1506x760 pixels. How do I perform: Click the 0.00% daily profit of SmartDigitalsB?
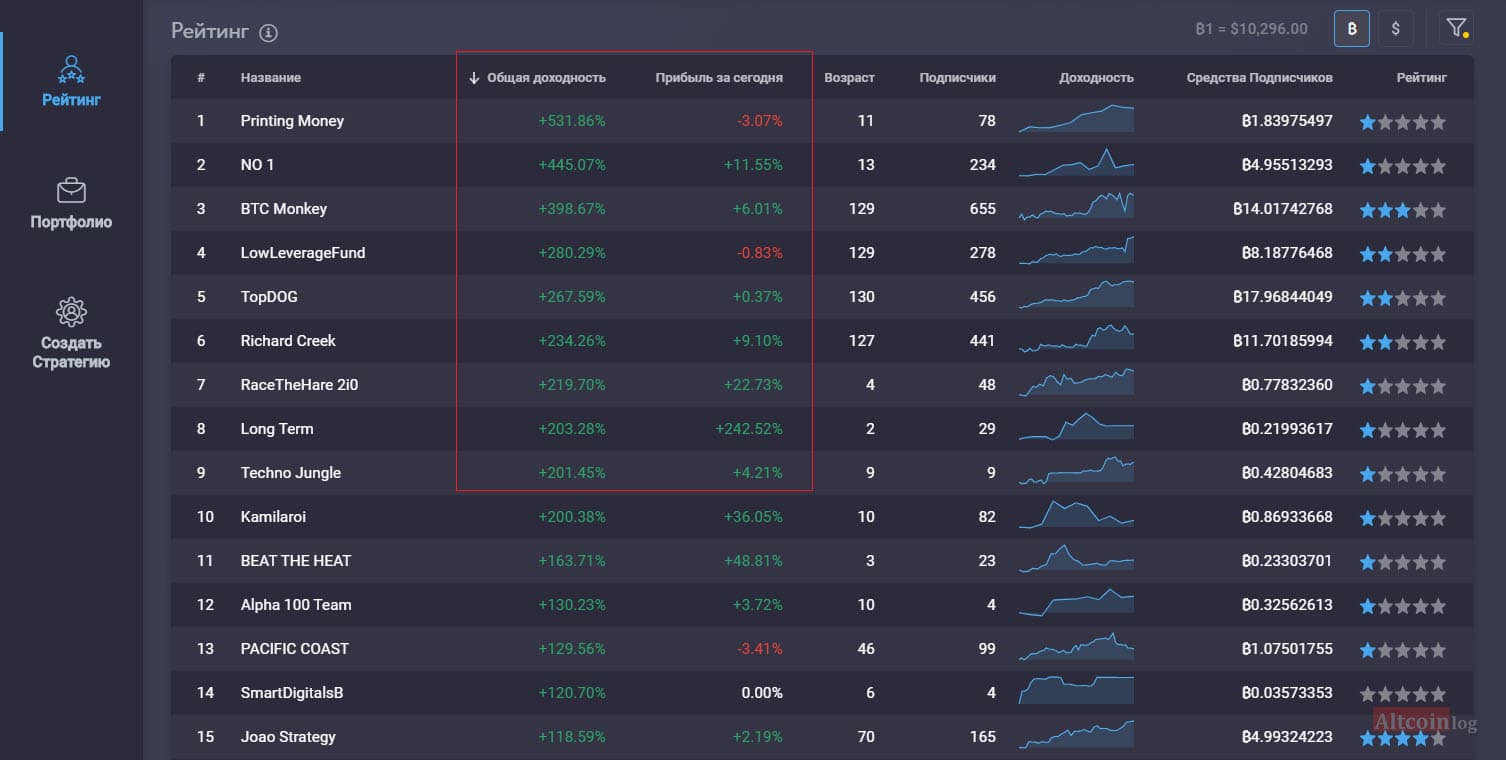pyautogui.click(x=762, y=693)
